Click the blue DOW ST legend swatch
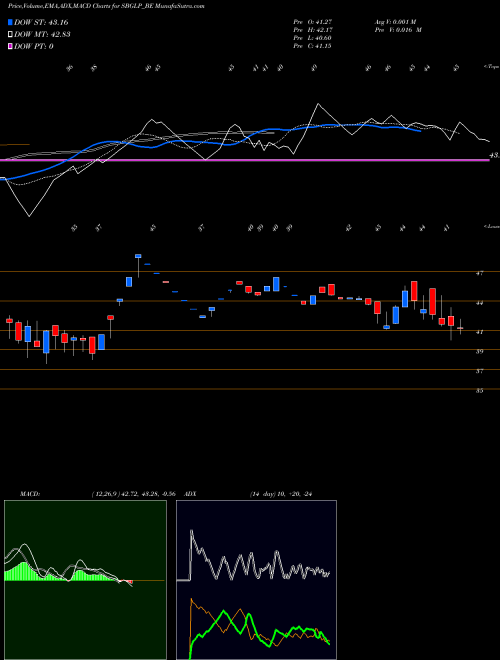 [10, 22]
